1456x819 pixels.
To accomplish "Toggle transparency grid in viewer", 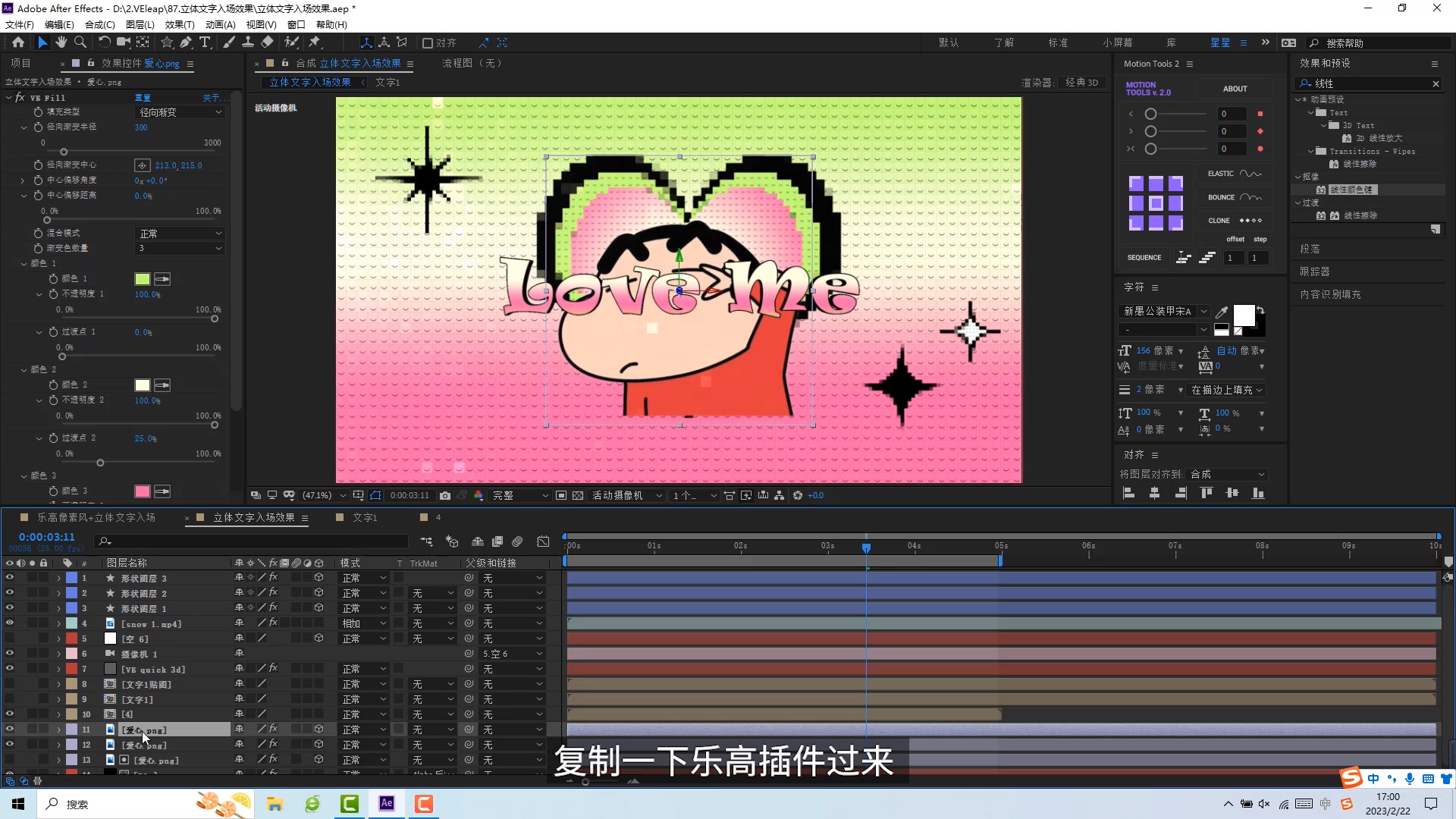I will point(578,495).
